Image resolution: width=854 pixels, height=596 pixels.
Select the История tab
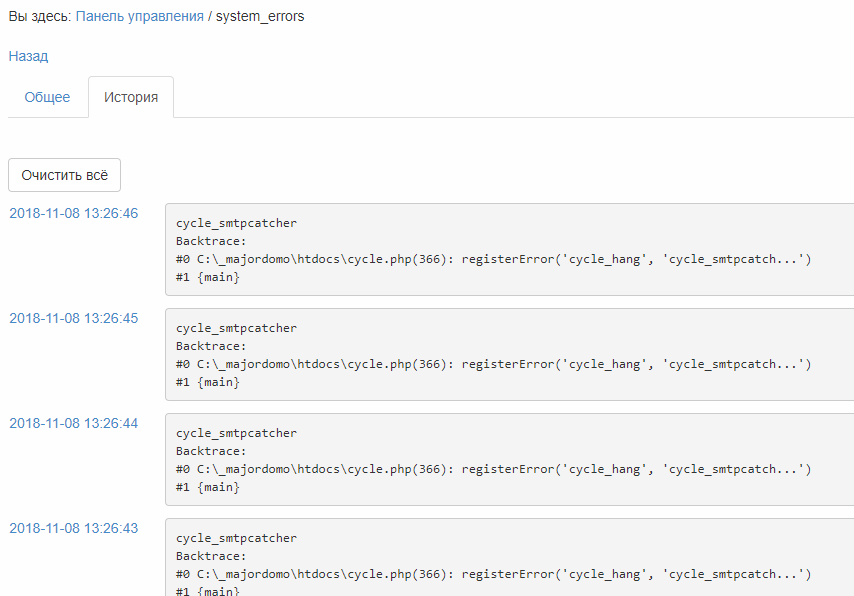pos(131,97)
